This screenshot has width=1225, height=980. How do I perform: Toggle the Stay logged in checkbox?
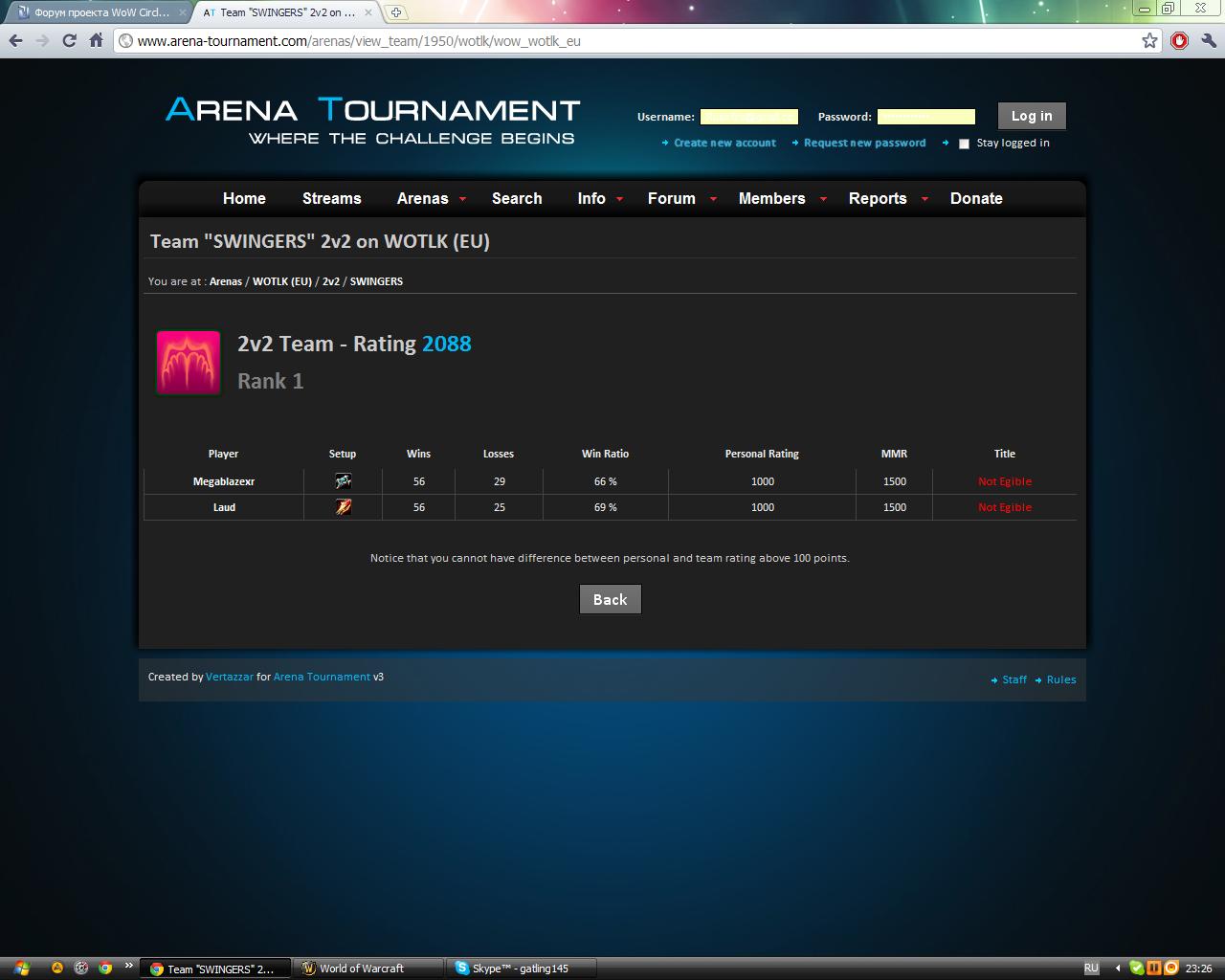click(964, 144)
